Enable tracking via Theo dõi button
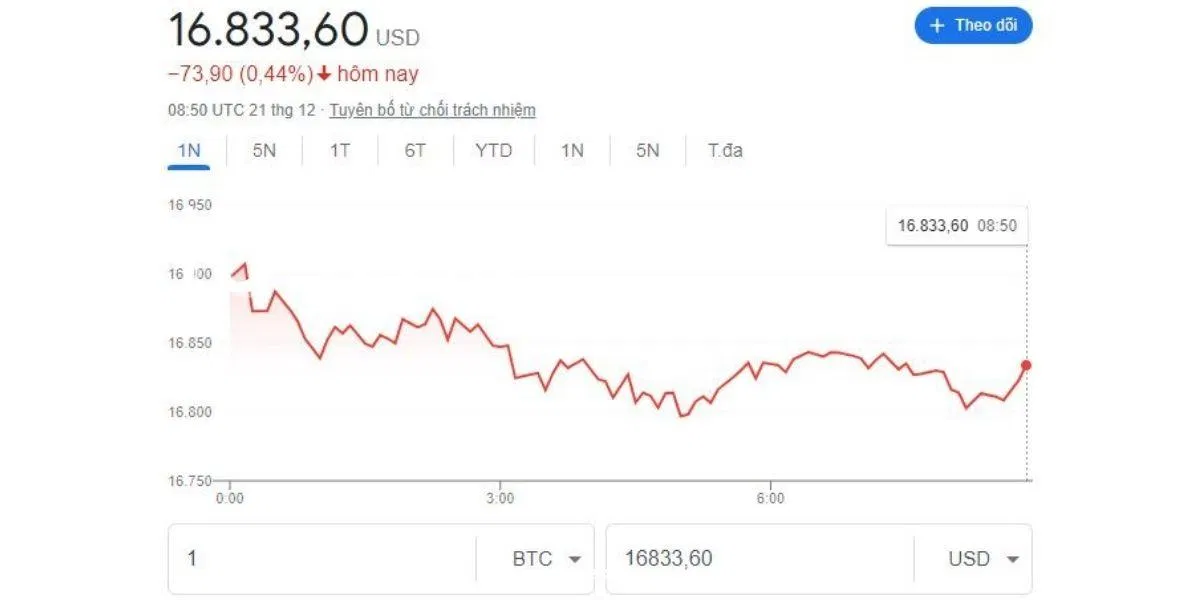 [972, 26]
